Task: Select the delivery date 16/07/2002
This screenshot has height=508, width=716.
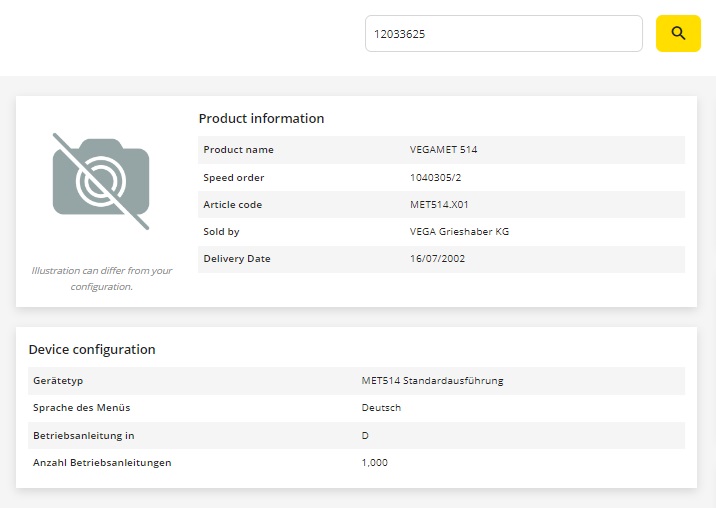Action: [x=437, y=259]
